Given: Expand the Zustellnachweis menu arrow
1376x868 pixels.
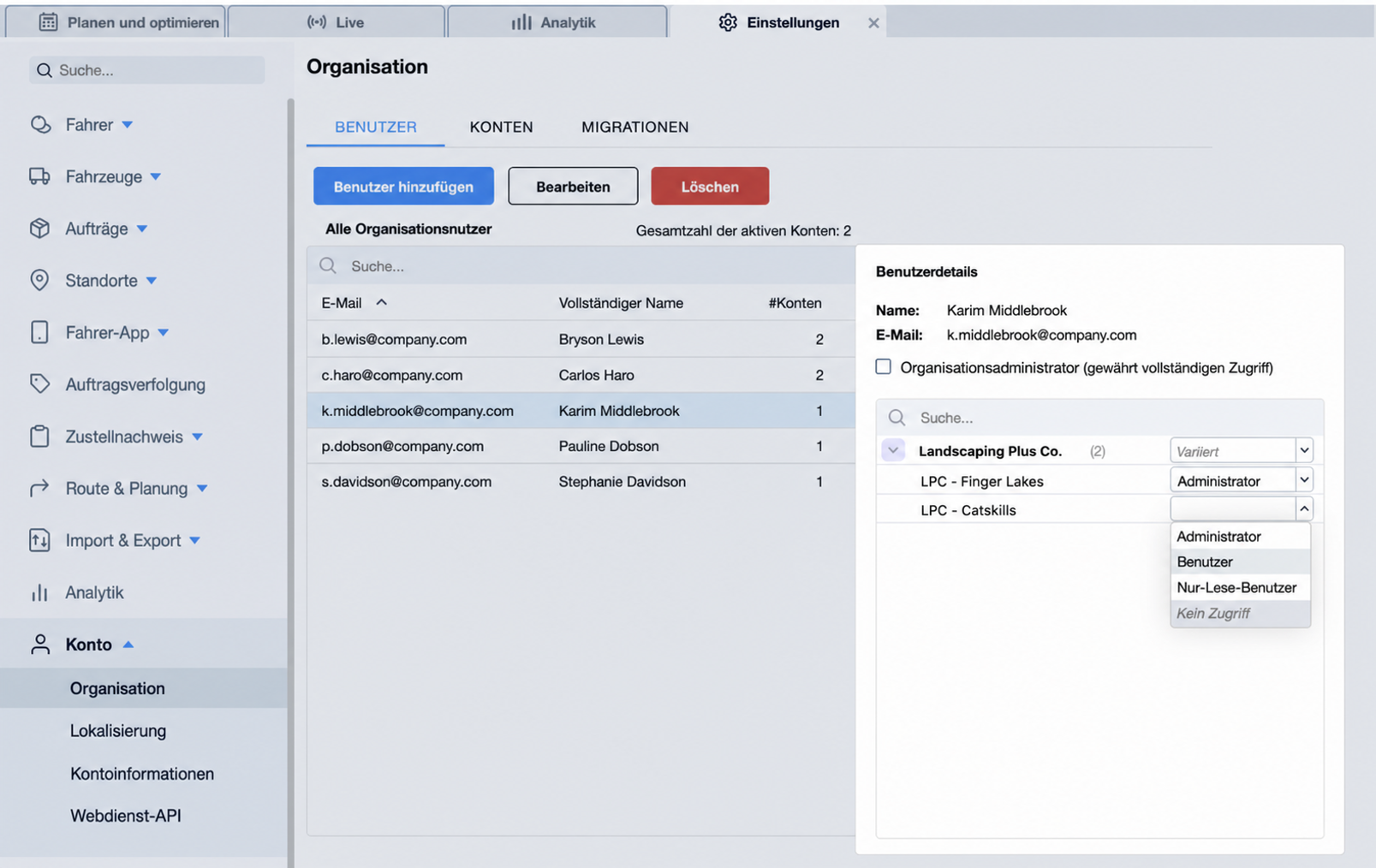Looking at the screenshot, I should [198, 437].
